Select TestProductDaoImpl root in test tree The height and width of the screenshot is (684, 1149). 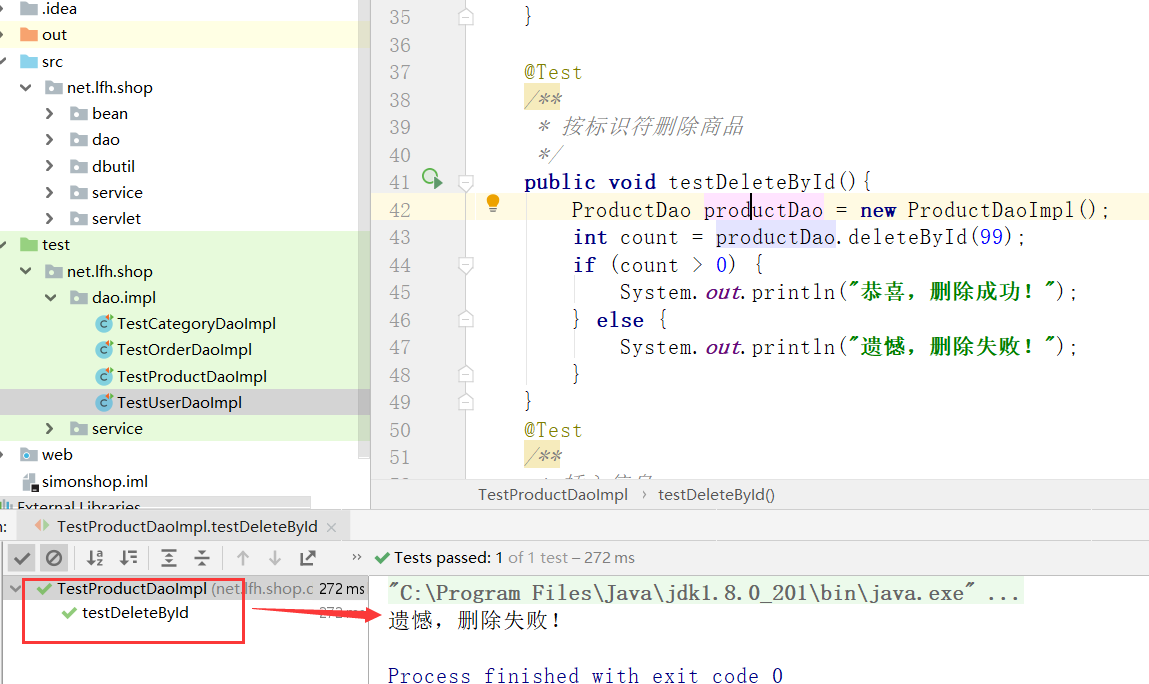(x=132, y=589)
